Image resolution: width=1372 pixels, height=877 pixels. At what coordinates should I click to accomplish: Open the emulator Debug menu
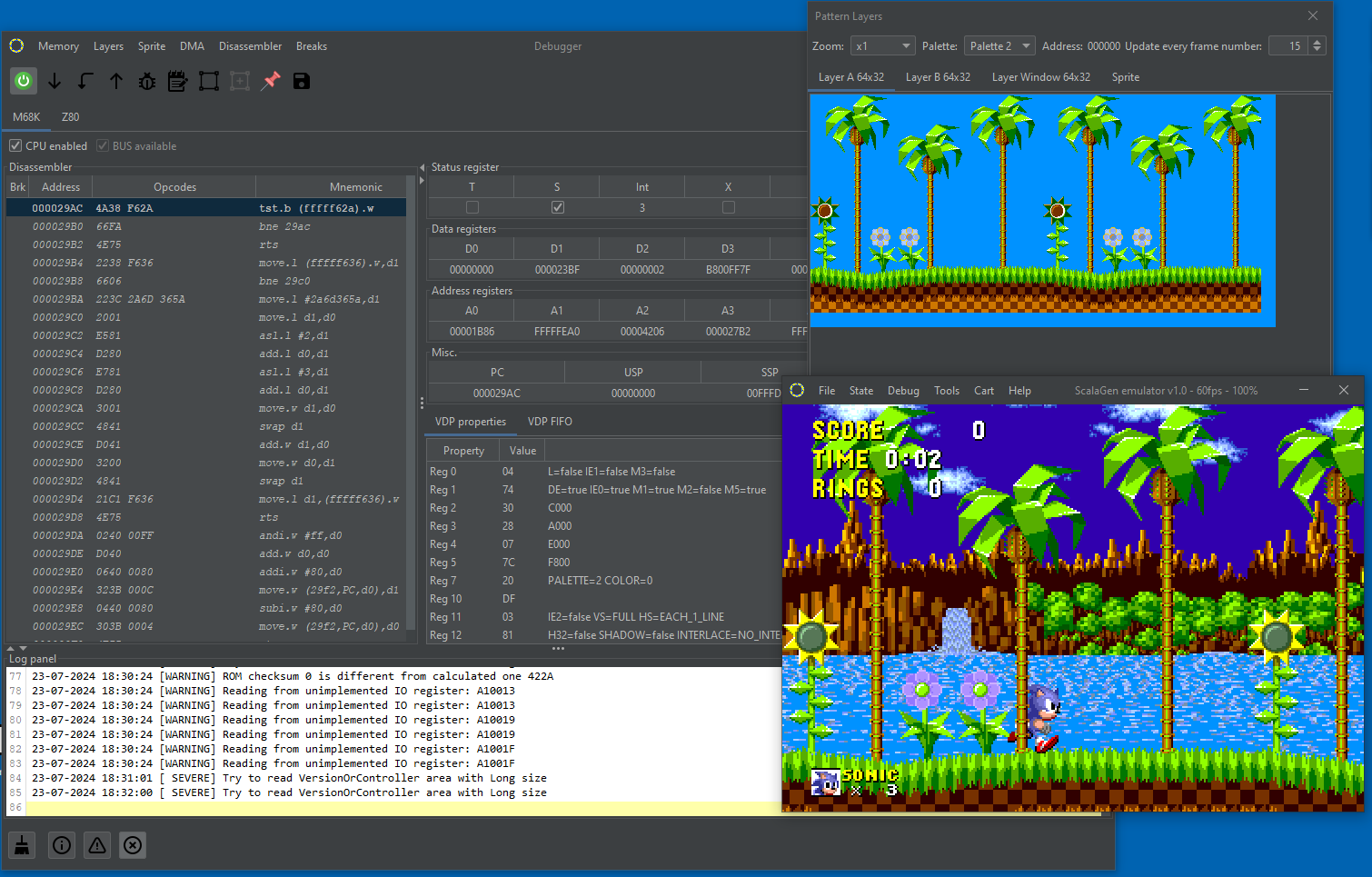[x=903, y=390]
